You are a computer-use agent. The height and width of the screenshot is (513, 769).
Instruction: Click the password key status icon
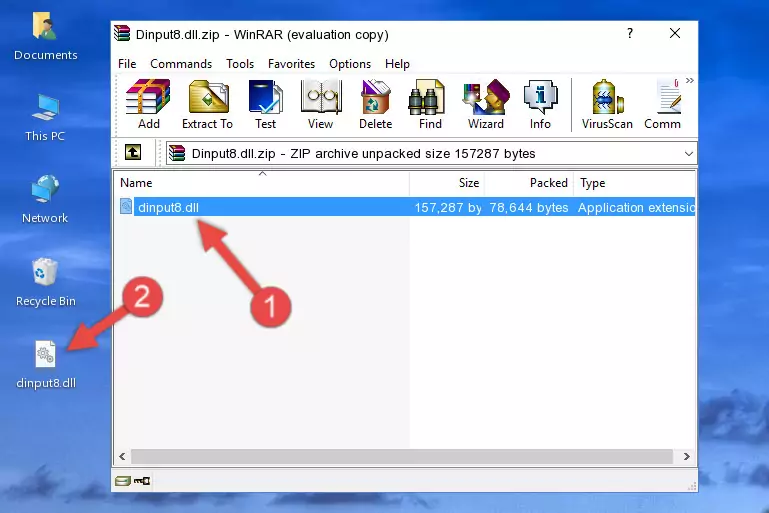click(x=142, y=481)
